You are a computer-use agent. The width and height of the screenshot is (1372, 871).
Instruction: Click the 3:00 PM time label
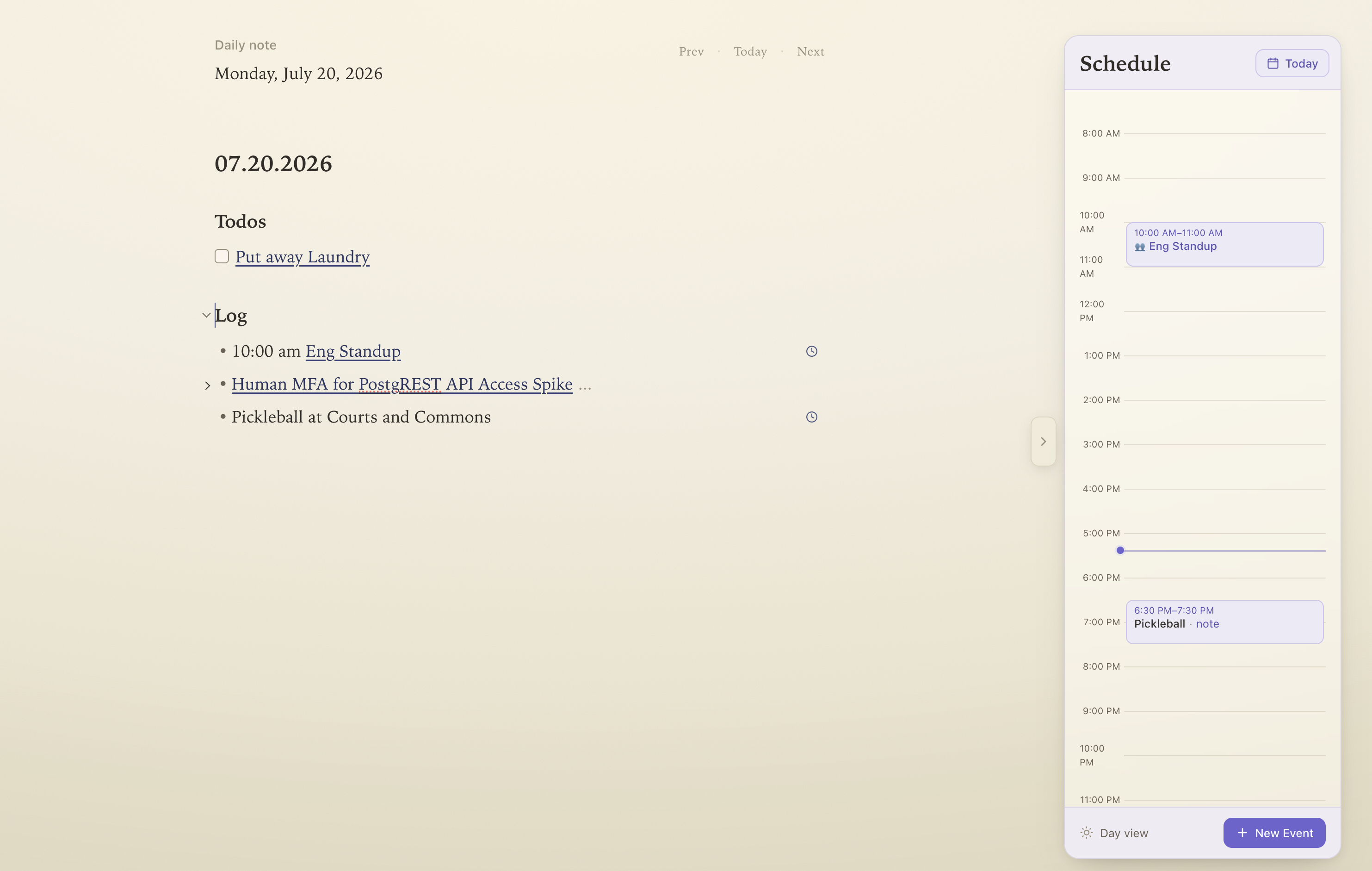[x=1101, y=445]
